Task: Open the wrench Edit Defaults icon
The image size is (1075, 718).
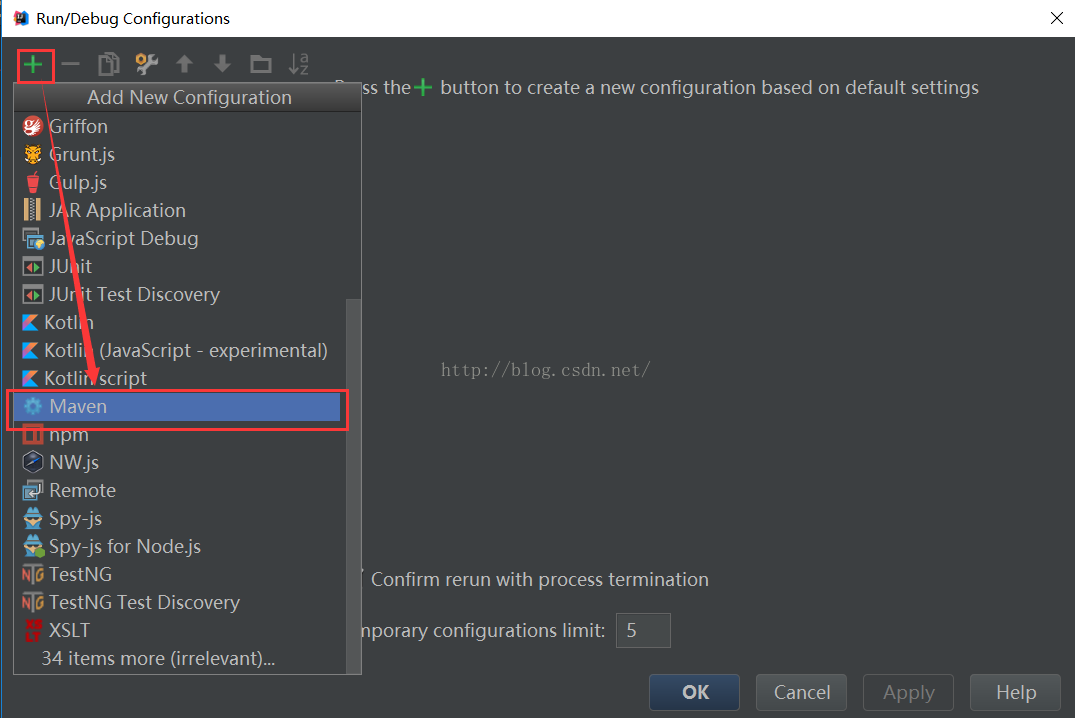Action: coord(146,65)
